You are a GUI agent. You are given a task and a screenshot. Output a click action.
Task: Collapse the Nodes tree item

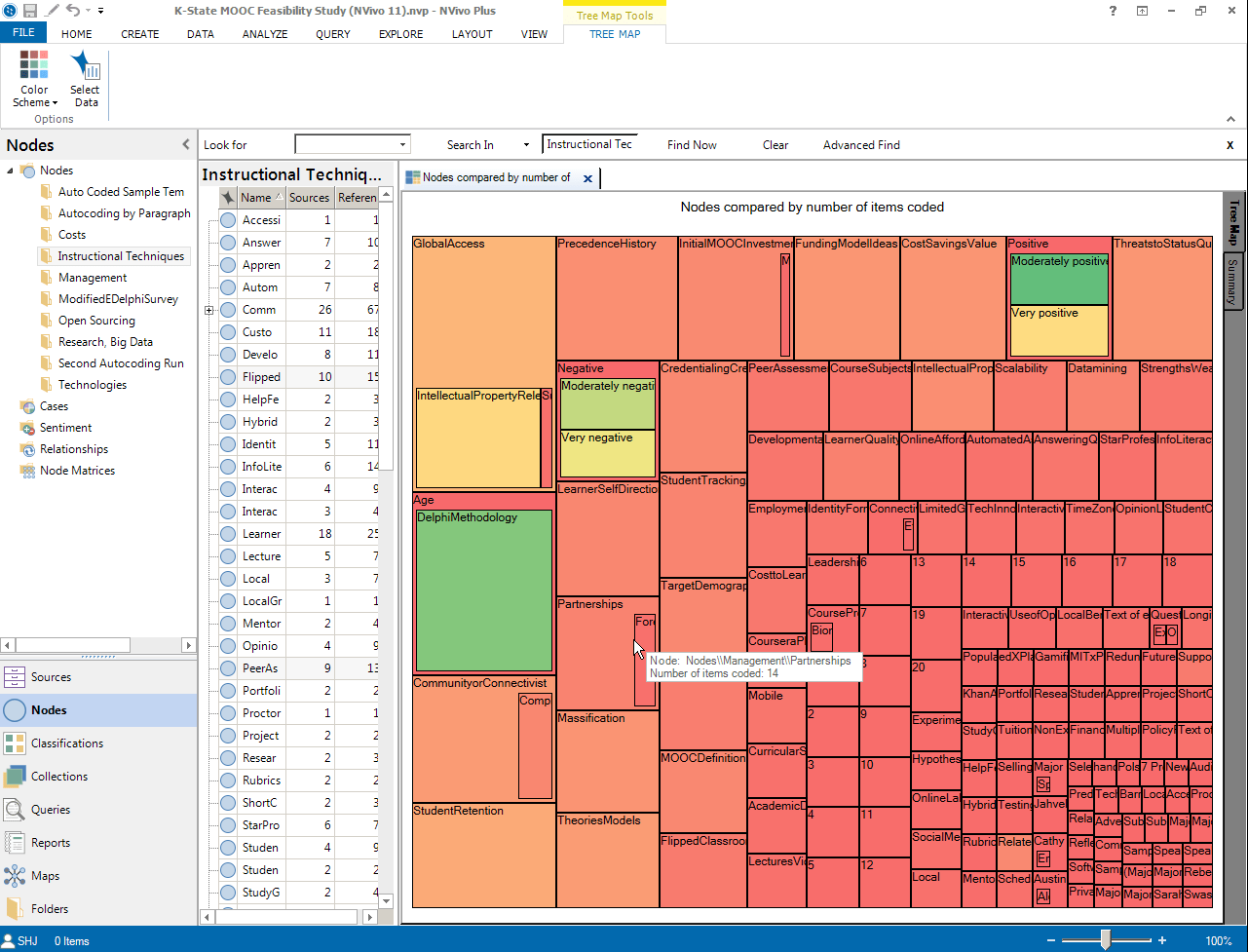tap(8, 170)
